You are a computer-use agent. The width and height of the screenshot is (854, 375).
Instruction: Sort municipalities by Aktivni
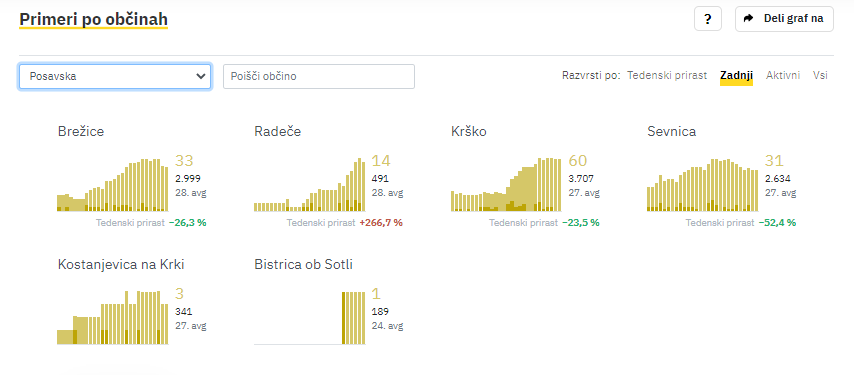pos(783,75)
